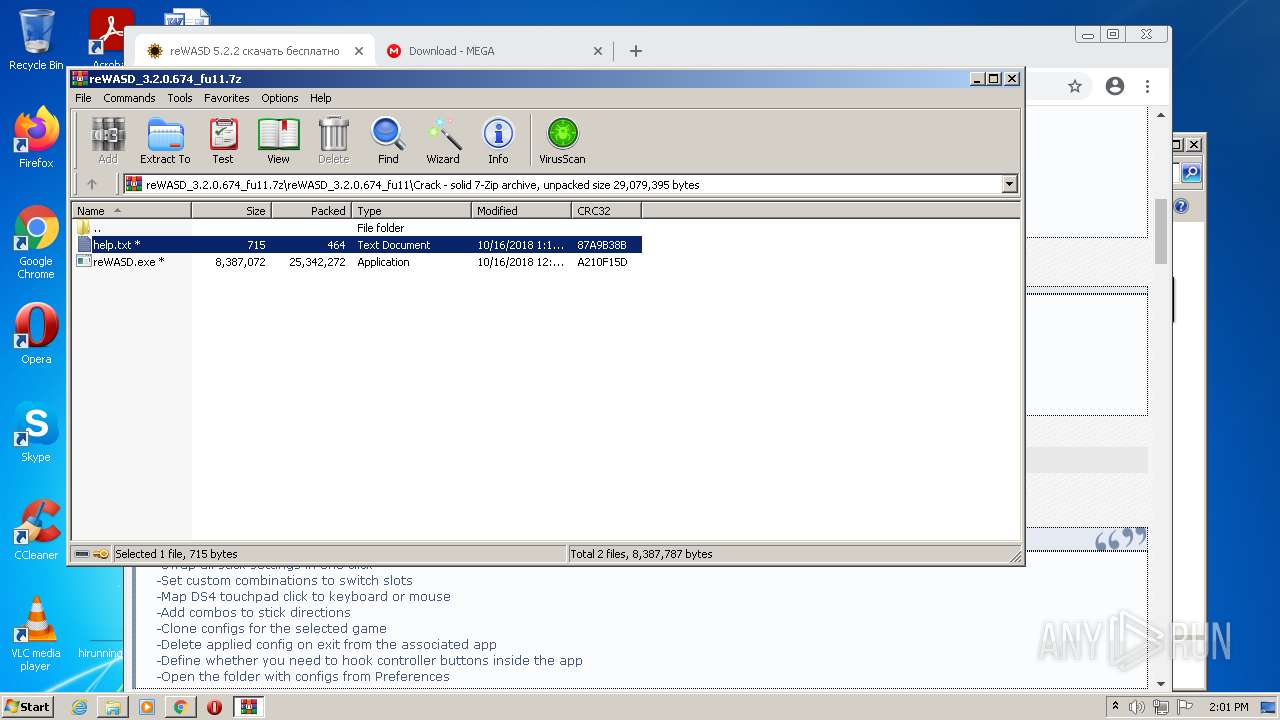The image size is (1280, 720).
Task: Click WinRAR taskbar button
Action: pyautogui.click(x=248, y=707)
